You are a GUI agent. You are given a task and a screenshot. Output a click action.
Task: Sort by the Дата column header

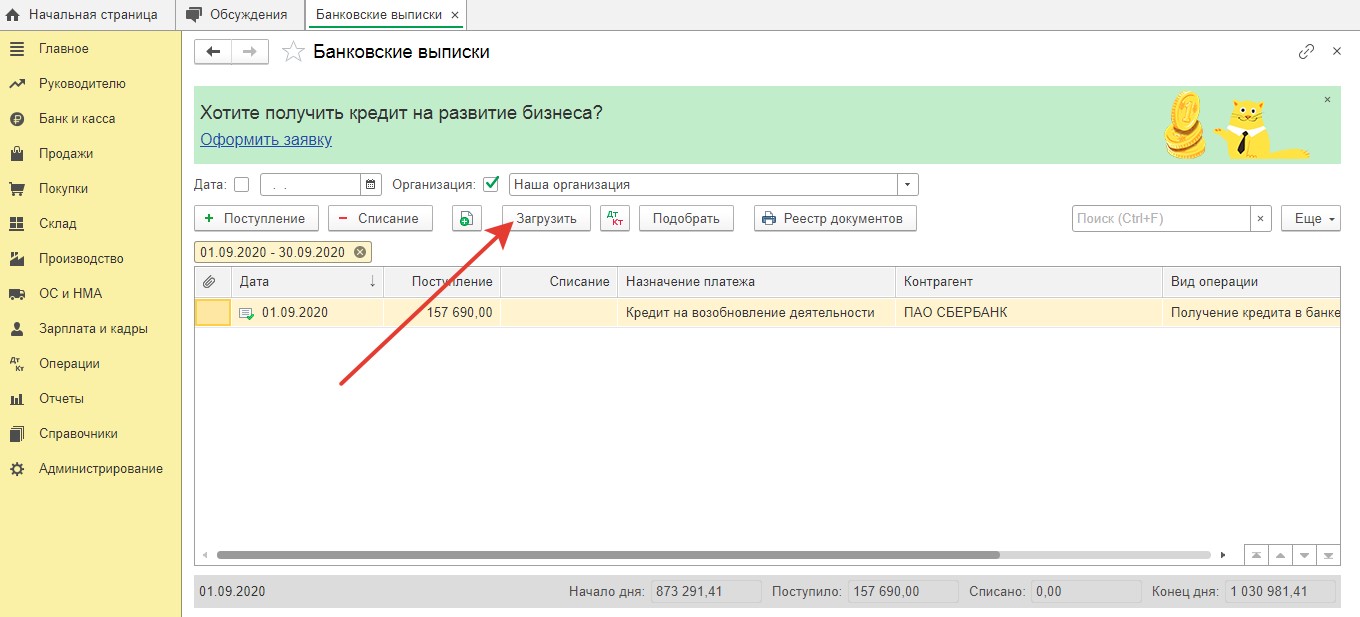click(x=307, y=282)
